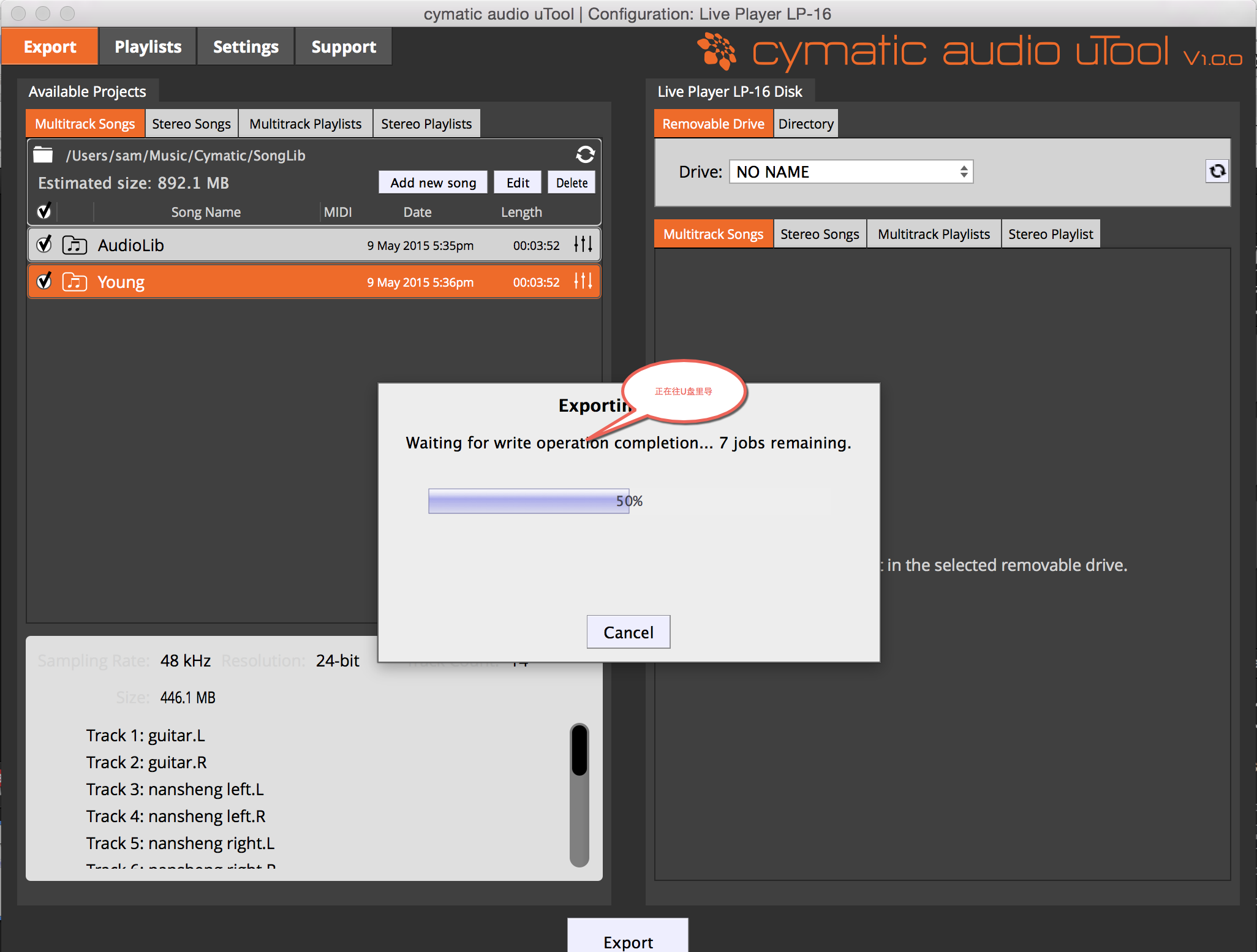Click Track 1: guitar.L entry

(145, 735)
